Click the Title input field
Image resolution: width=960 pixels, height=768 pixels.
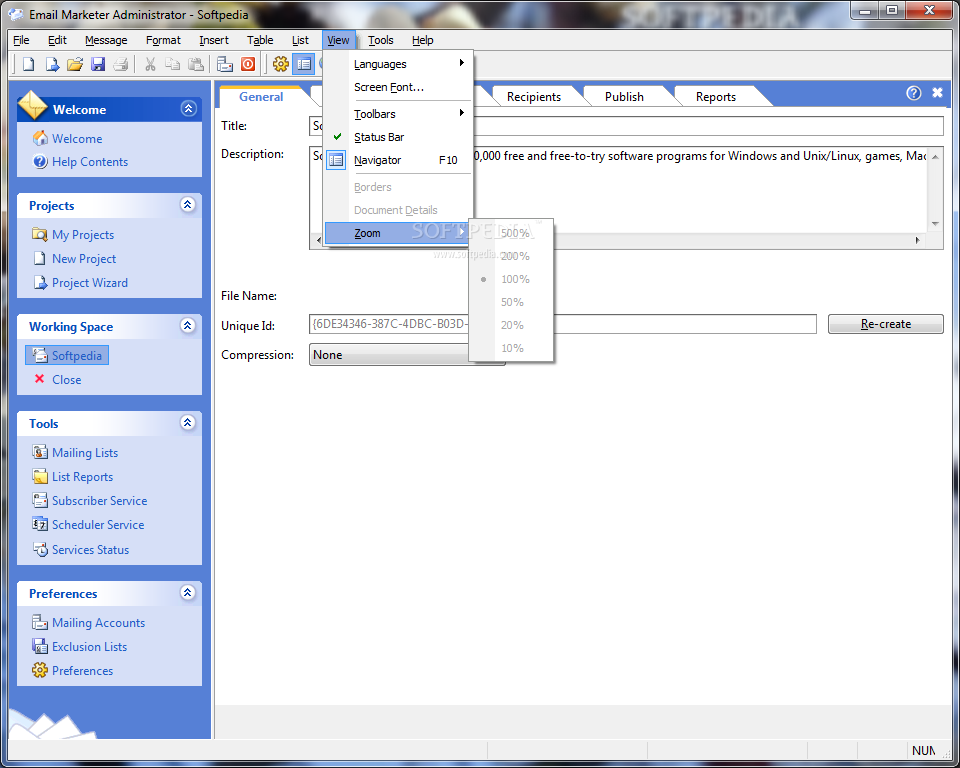pos(626,126)
